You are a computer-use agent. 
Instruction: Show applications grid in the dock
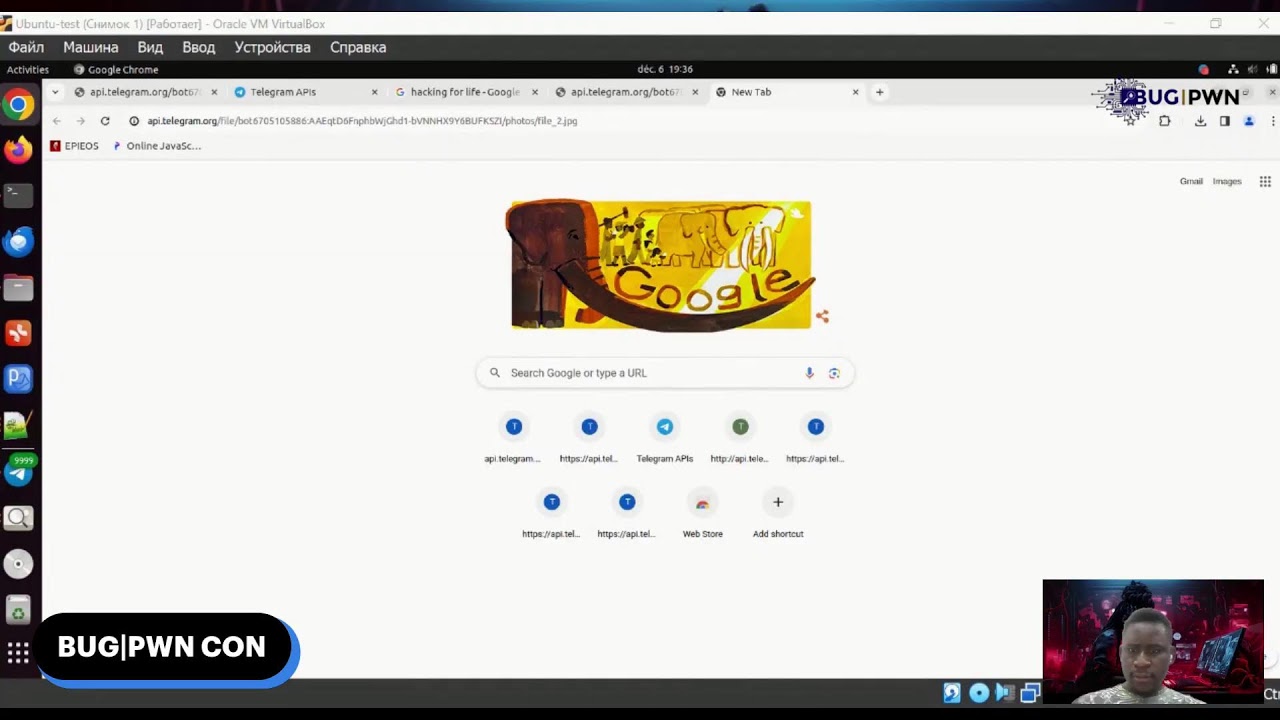click(x=18, y=654)
